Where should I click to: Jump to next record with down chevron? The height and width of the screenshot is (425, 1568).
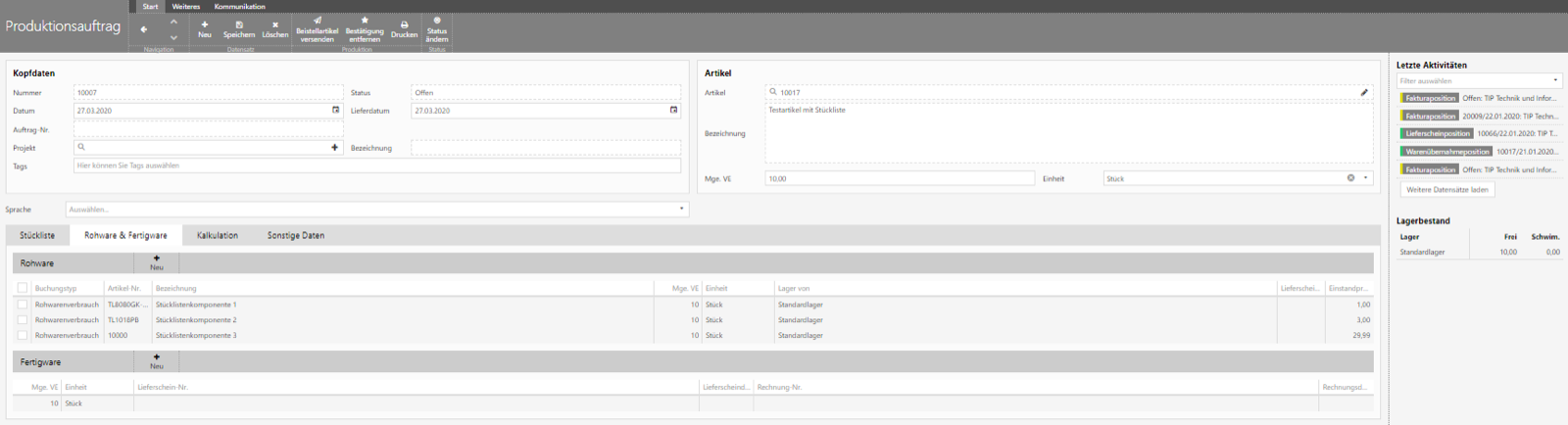[173, 37]
